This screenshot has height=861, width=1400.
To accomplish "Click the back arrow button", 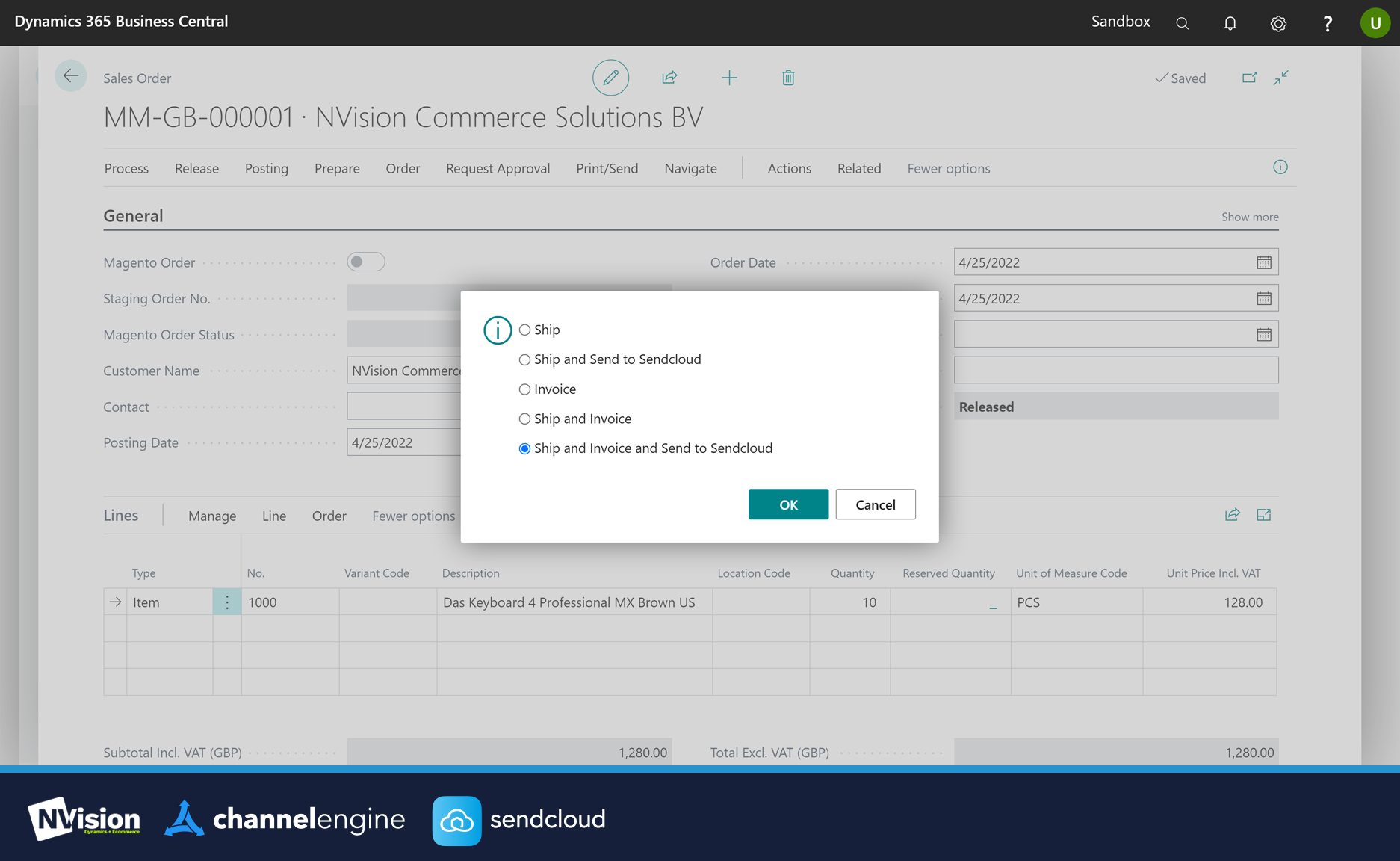I will pos(71,76).
